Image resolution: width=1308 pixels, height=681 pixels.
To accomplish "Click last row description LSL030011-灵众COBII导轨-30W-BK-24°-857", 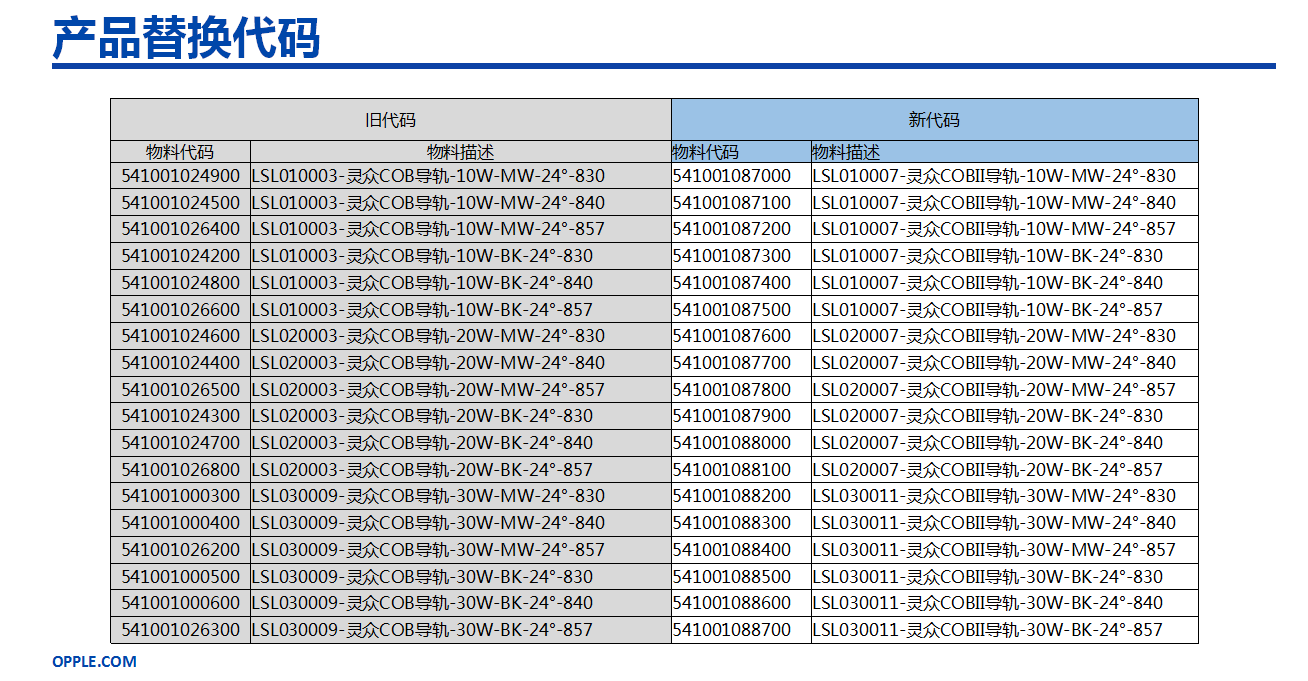I will pos(987,630).
